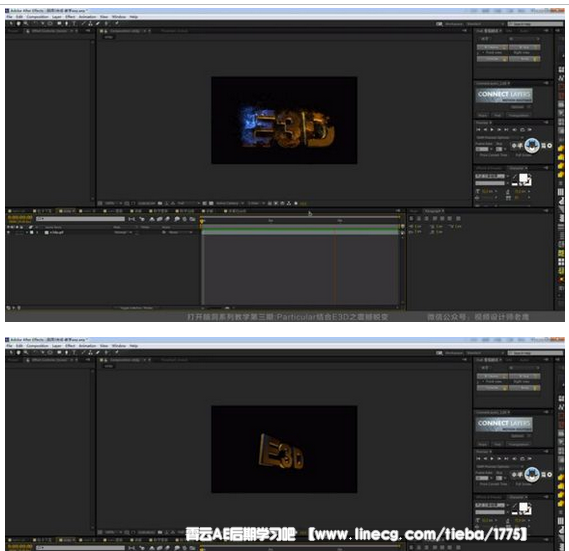Select the Hand tool in lower window toolbar

[x=18, y=352]
